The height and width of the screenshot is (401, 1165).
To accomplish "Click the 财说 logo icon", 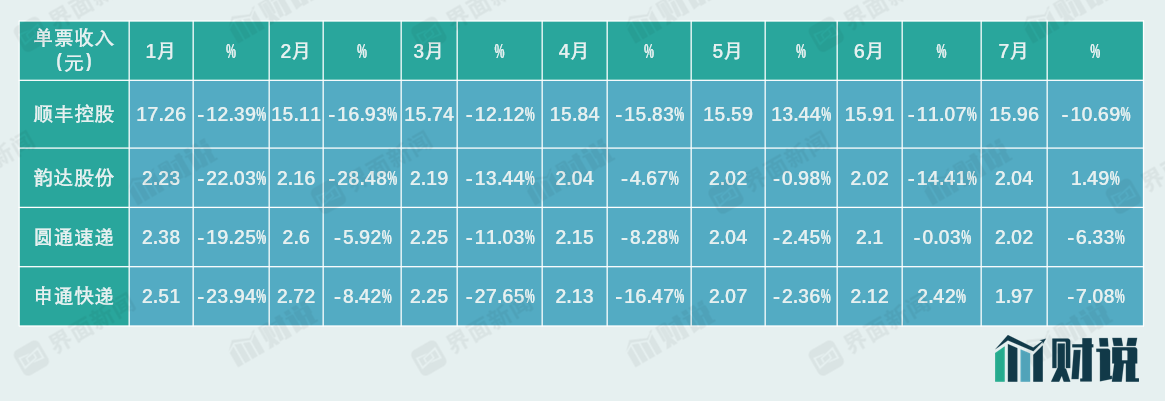I will 1066,359.
